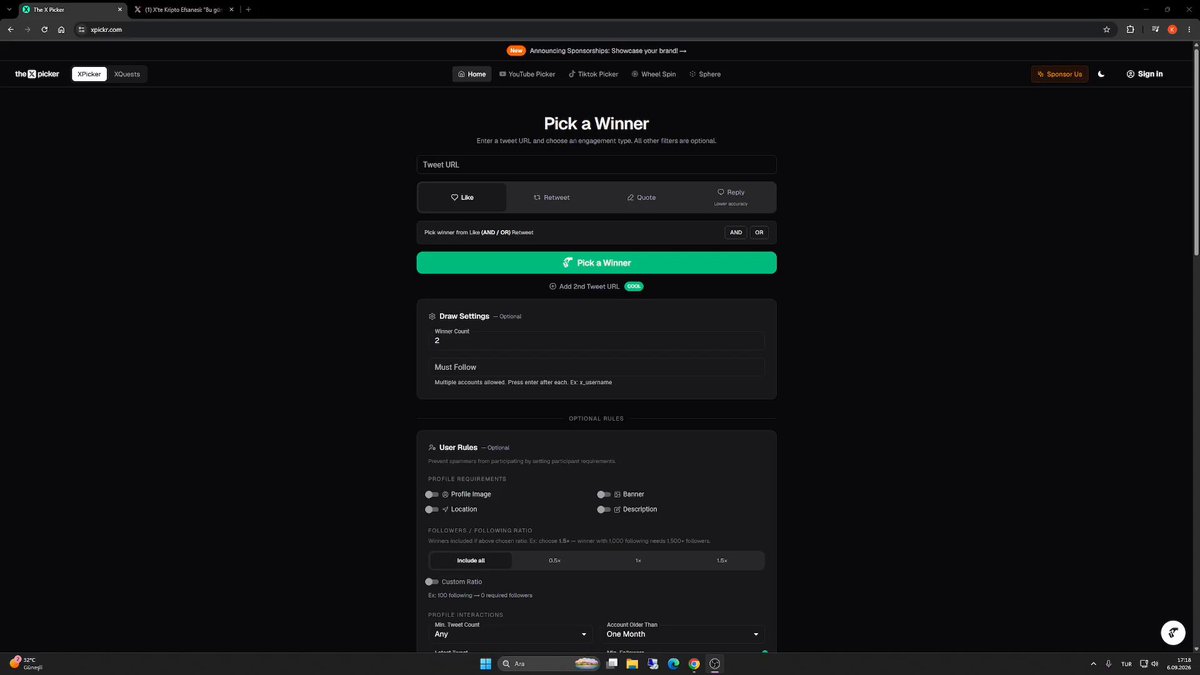Viewport: 1200px width, 675px height.
Task: Turn on the Description requirement
Action: (604, 509)
